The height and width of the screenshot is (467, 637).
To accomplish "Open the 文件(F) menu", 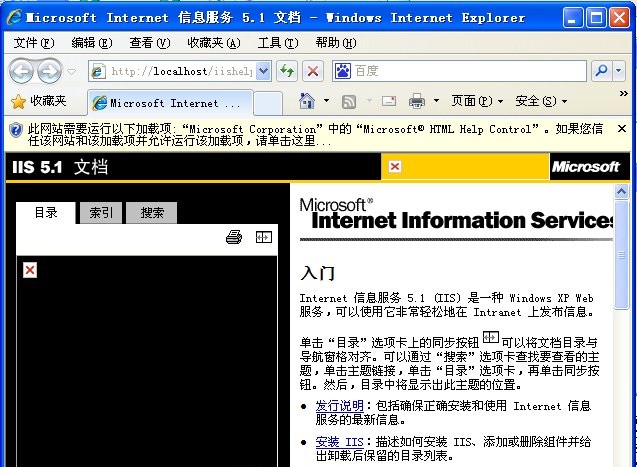I will (x=34, y=43).
